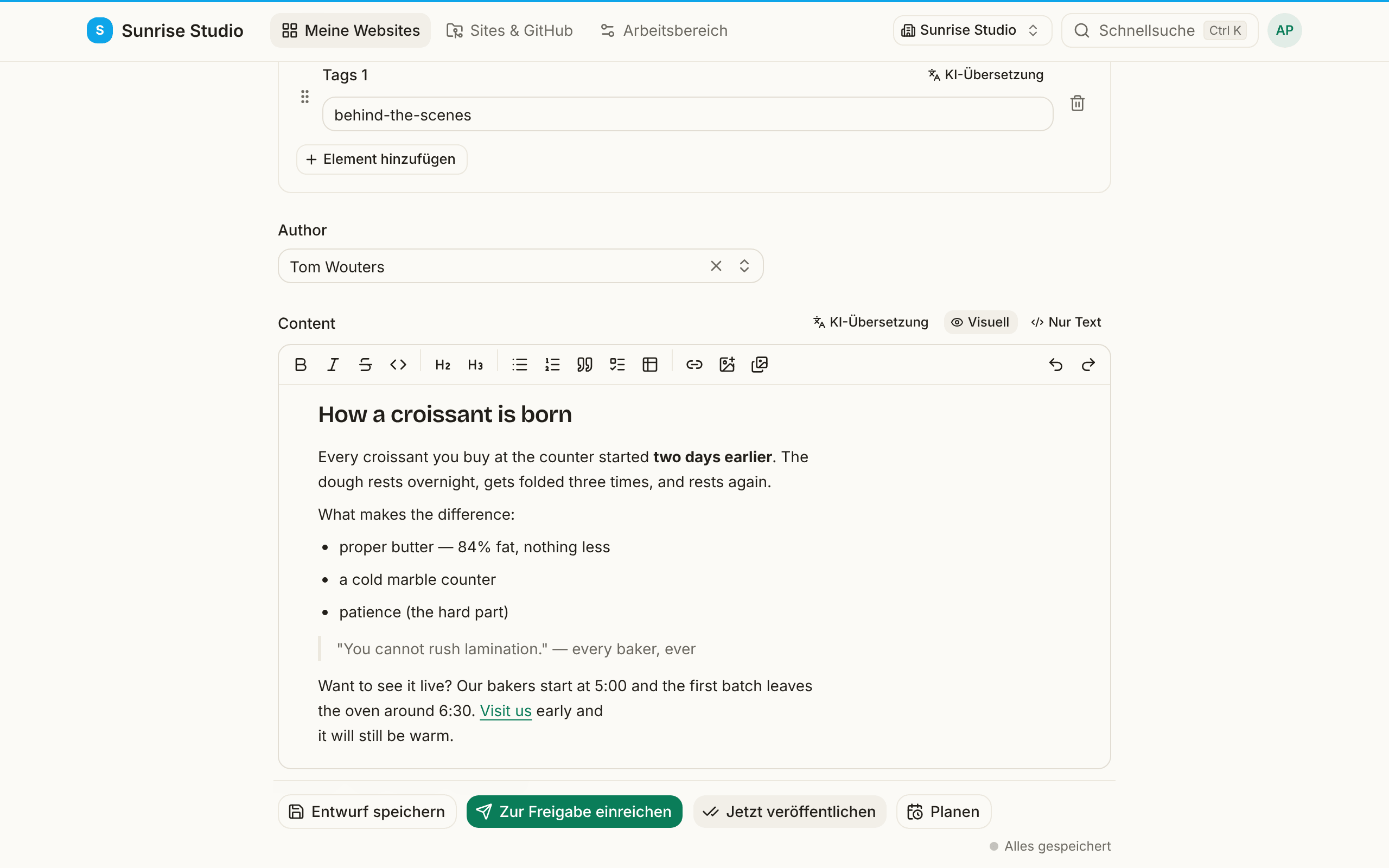Switch editor to Visuell mode

(980, 322)
